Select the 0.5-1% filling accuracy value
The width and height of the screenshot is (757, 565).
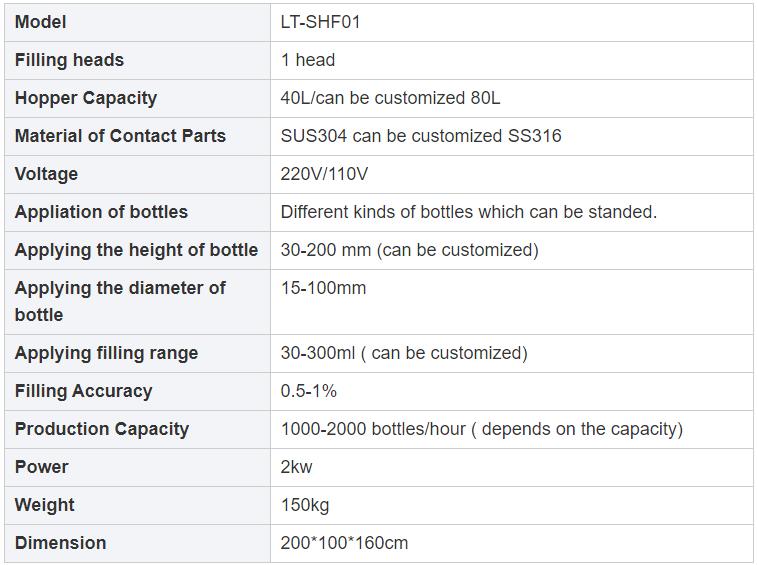point(308,391)
